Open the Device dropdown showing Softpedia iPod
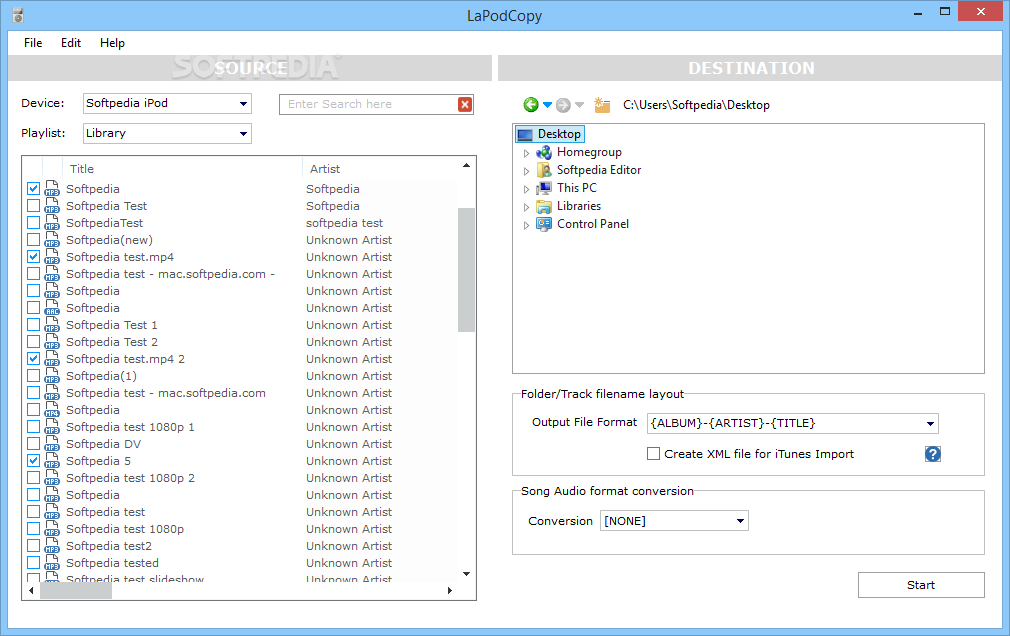1010x636 pixels. (167, 103)
